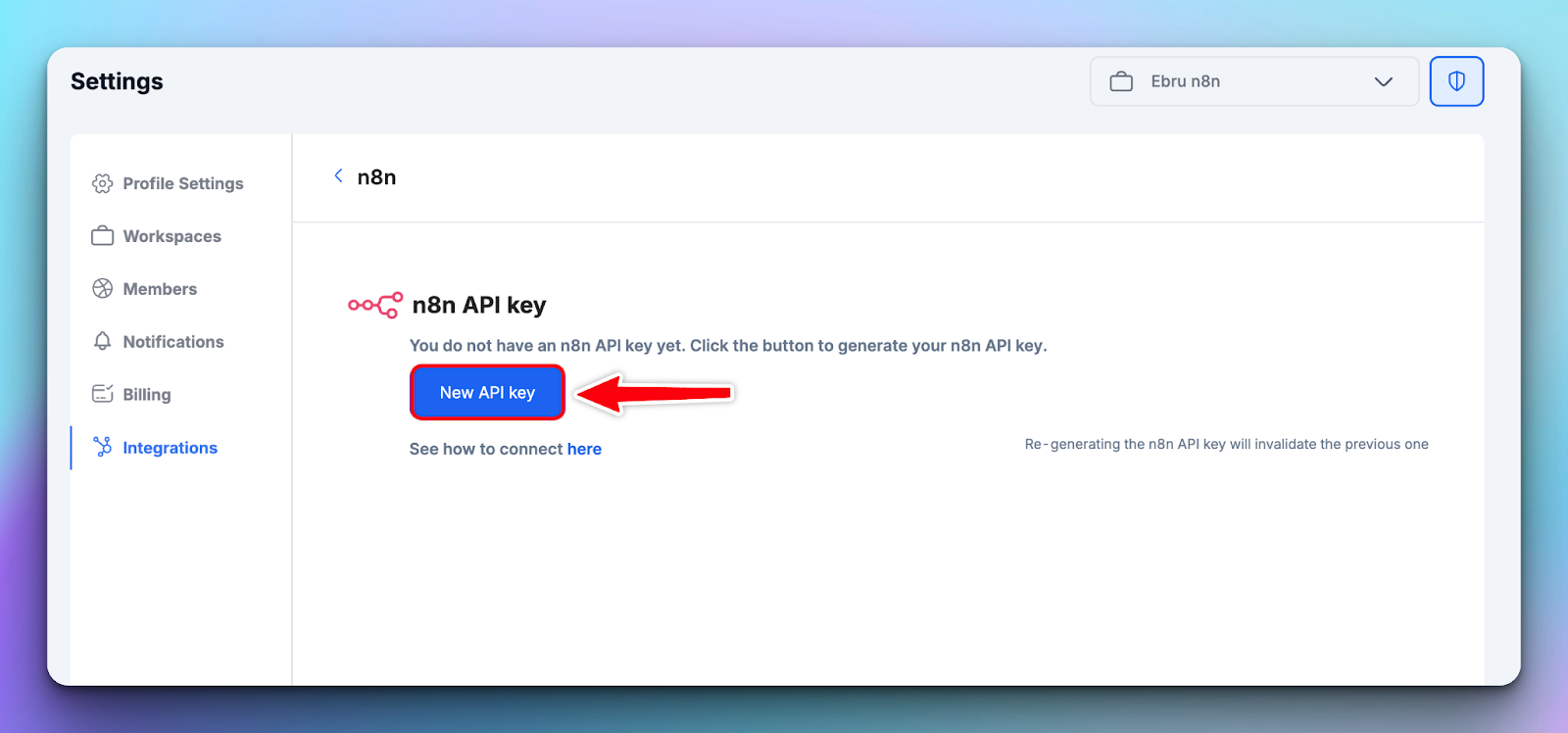Click the n8n logo icon

pos(375,305)
